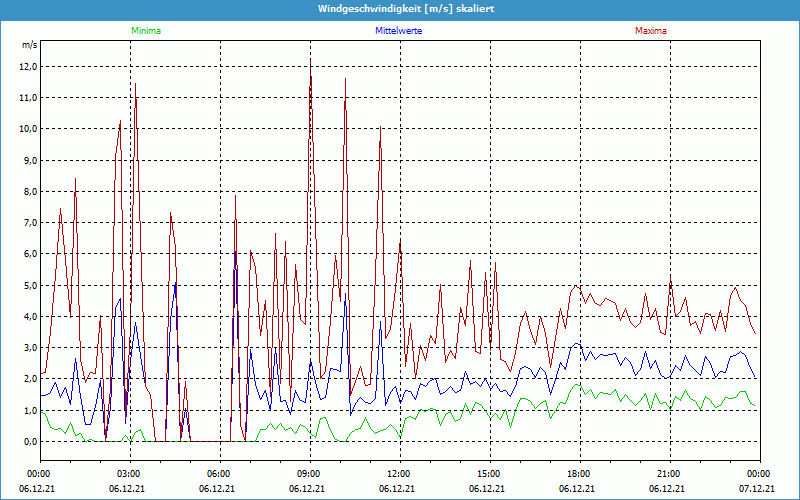Select the 10,0 value on y-axis

point(28,129)
